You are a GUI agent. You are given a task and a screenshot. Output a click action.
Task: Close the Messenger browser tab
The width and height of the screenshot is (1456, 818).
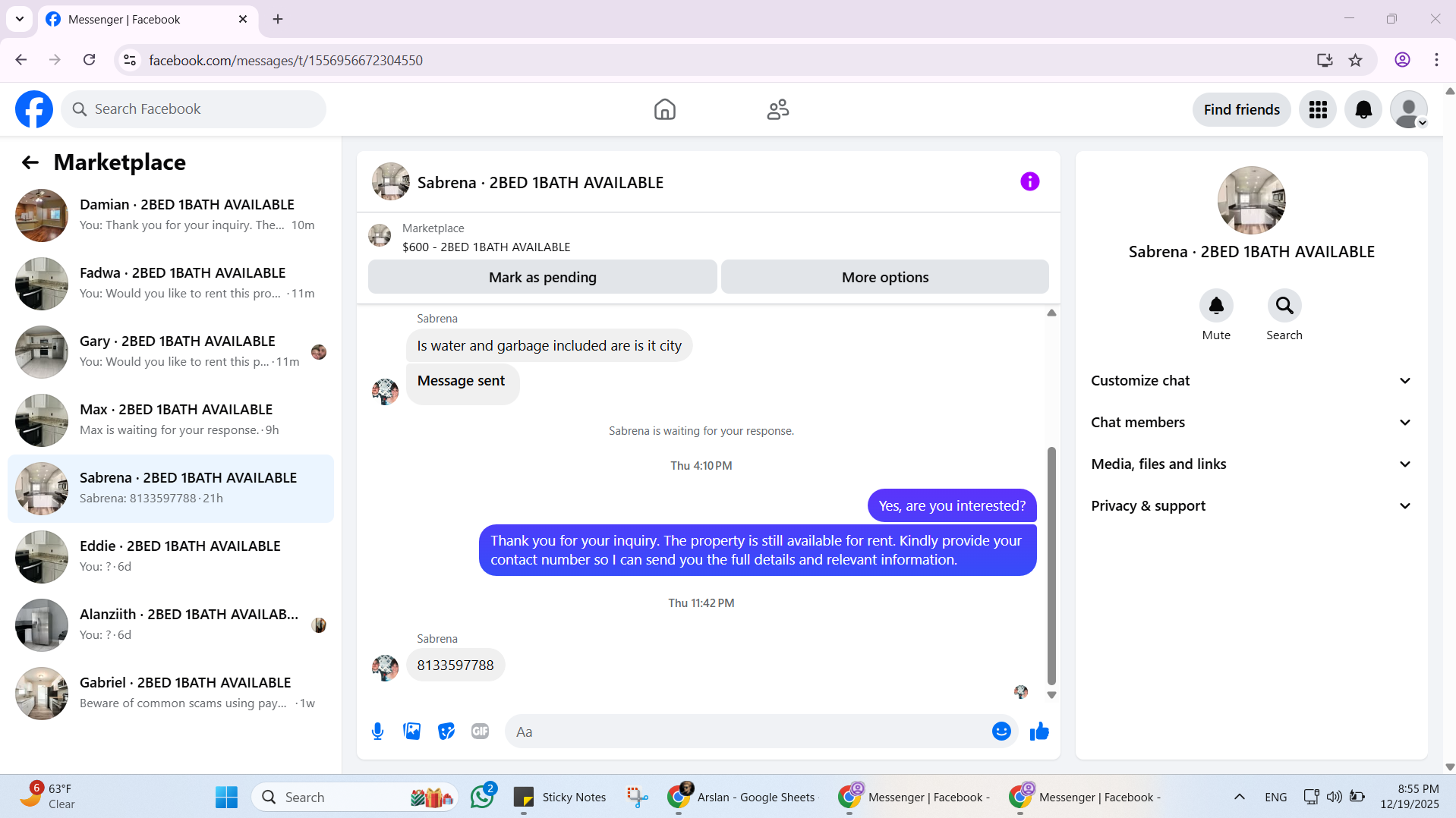tap(243, 19)
